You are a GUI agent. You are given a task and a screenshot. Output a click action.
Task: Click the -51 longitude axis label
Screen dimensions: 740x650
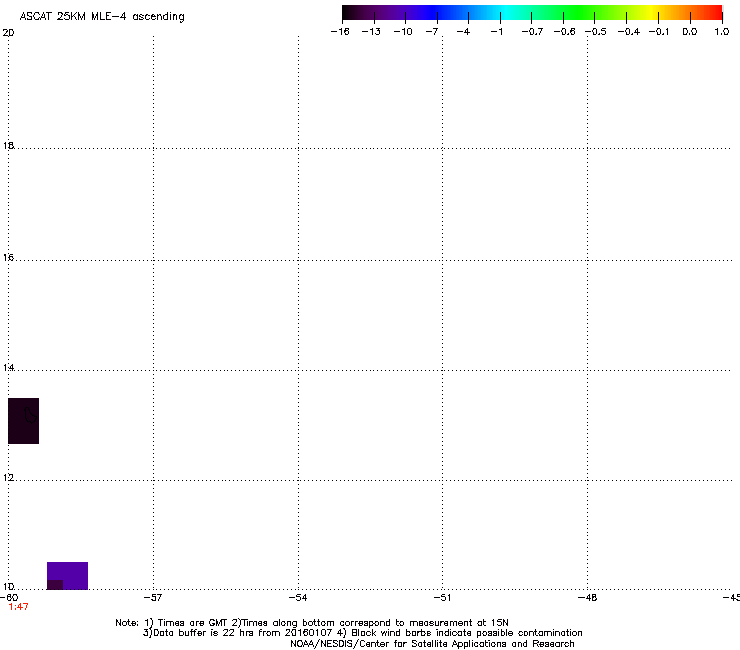tap(442, 598)
